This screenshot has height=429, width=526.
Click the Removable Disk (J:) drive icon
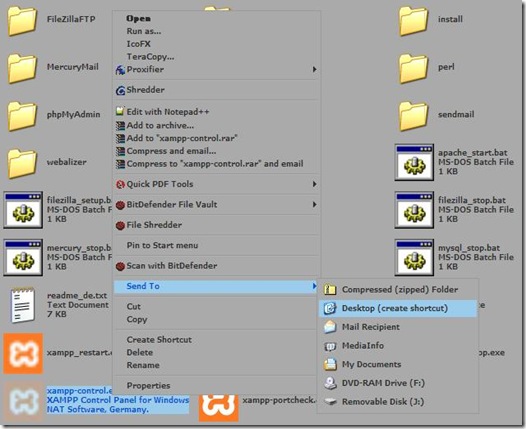click(330, 401)
